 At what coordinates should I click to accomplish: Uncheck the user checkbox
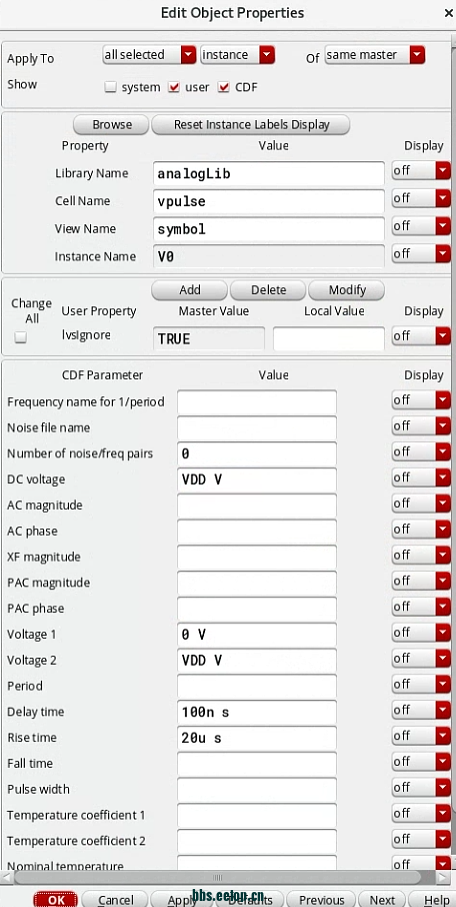pyautogui.click(x=174, y=87)
